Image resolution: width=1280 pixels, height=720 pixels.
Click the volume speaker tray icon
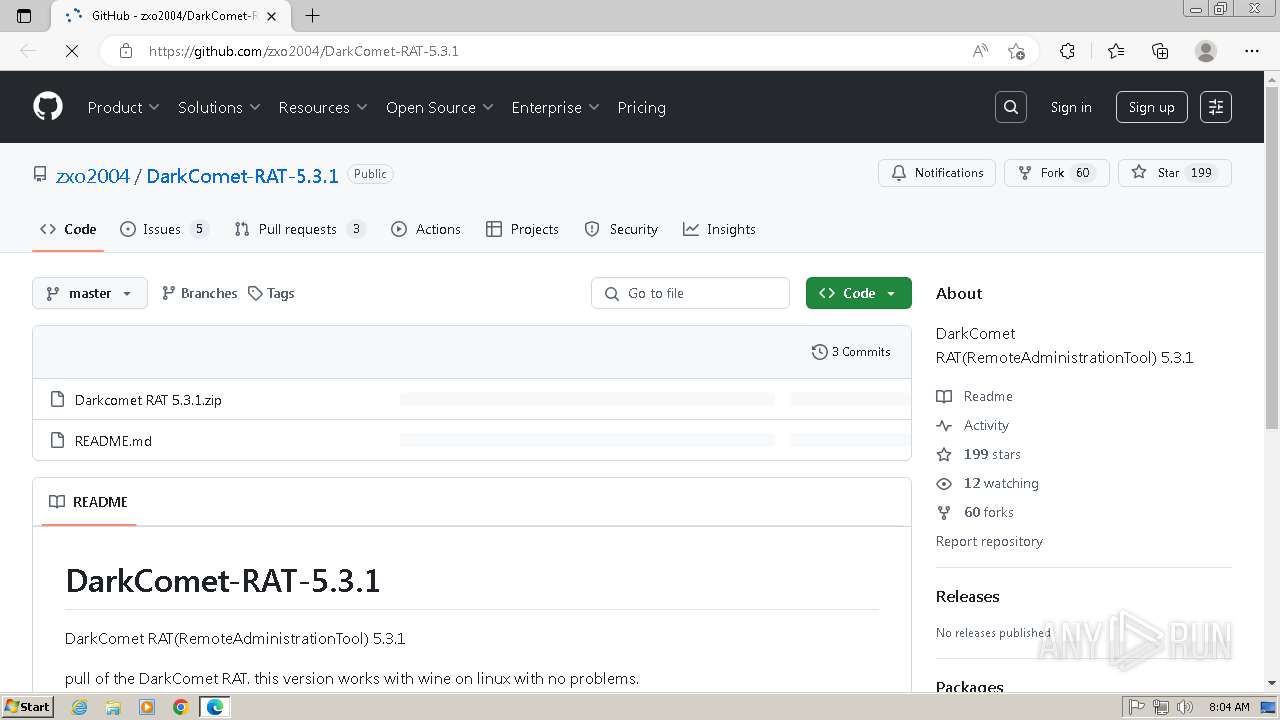(x=1185, y=707)
